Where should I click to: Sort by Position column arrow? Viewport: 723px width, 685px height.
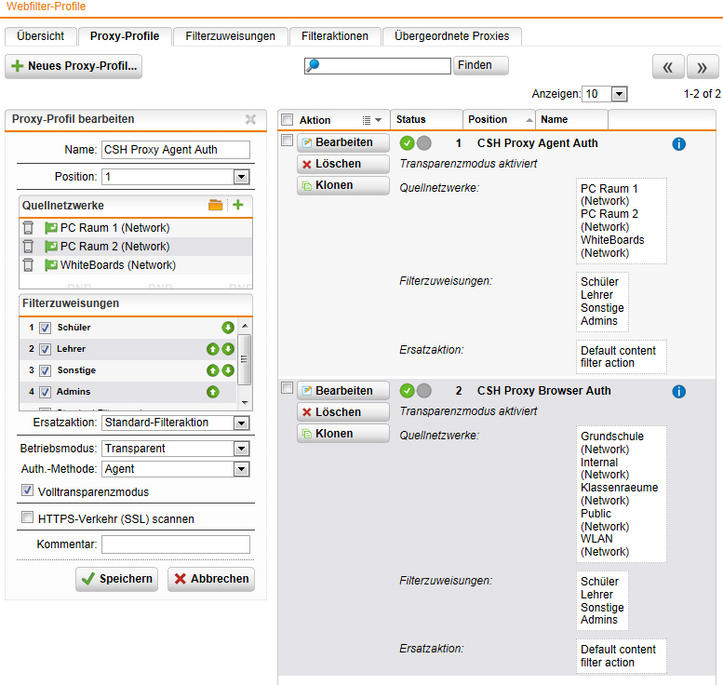pyautogui.click(x=529, y=120)
